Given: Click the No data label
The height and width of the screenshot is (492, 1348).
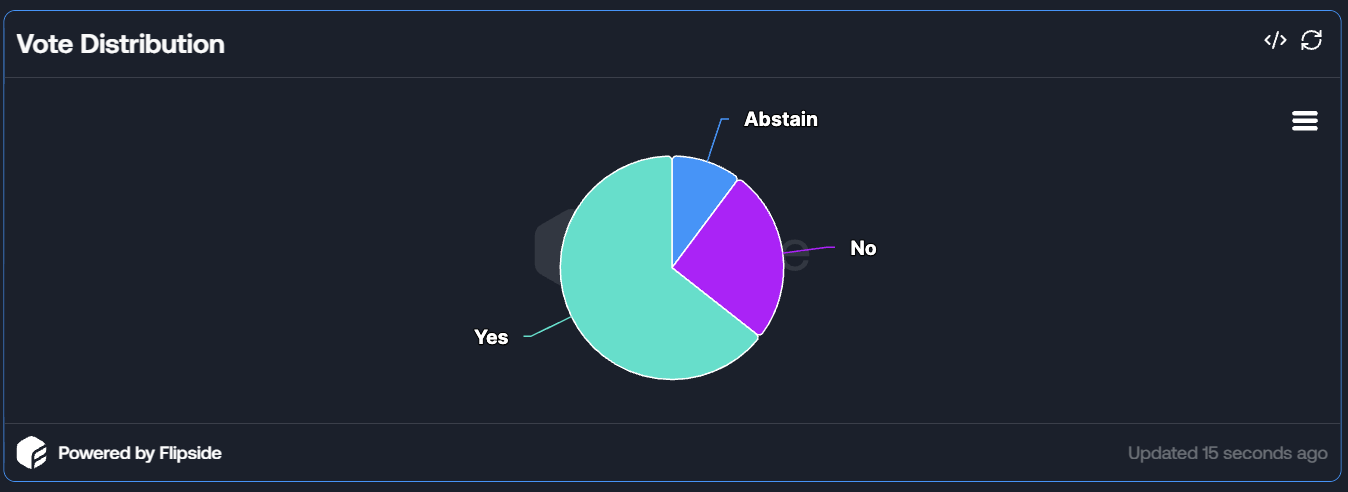Looking at the screenshot, I should coord(863,248).
